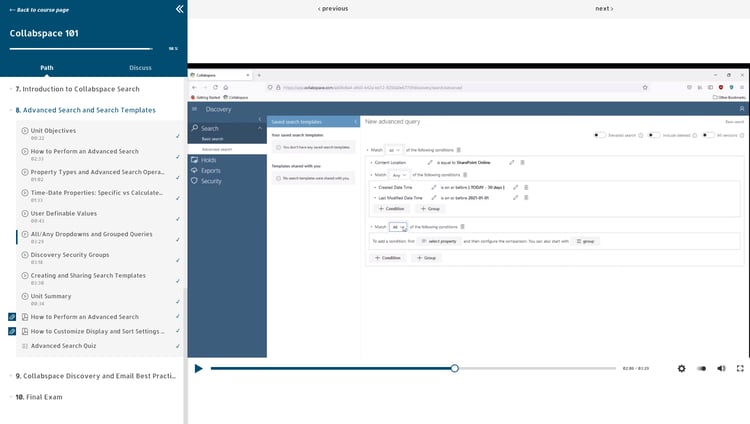
Task: Toggle the All versions switch
Action: [x=707, y=134]
